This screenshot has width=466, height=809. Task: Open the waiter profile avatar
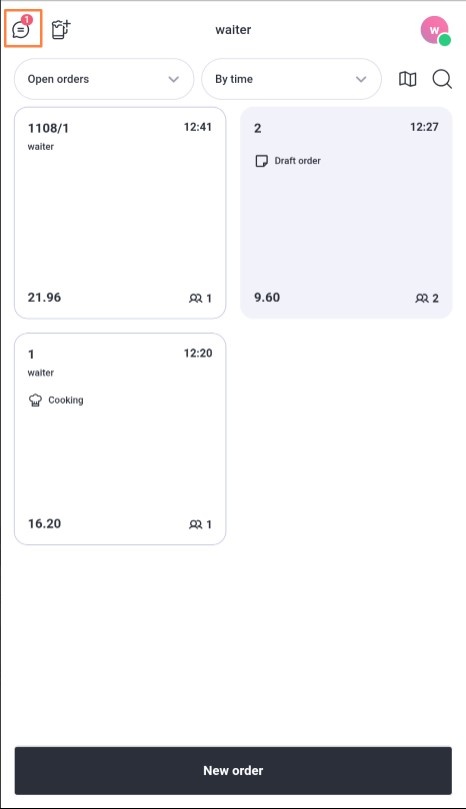[x=435, y=30]
